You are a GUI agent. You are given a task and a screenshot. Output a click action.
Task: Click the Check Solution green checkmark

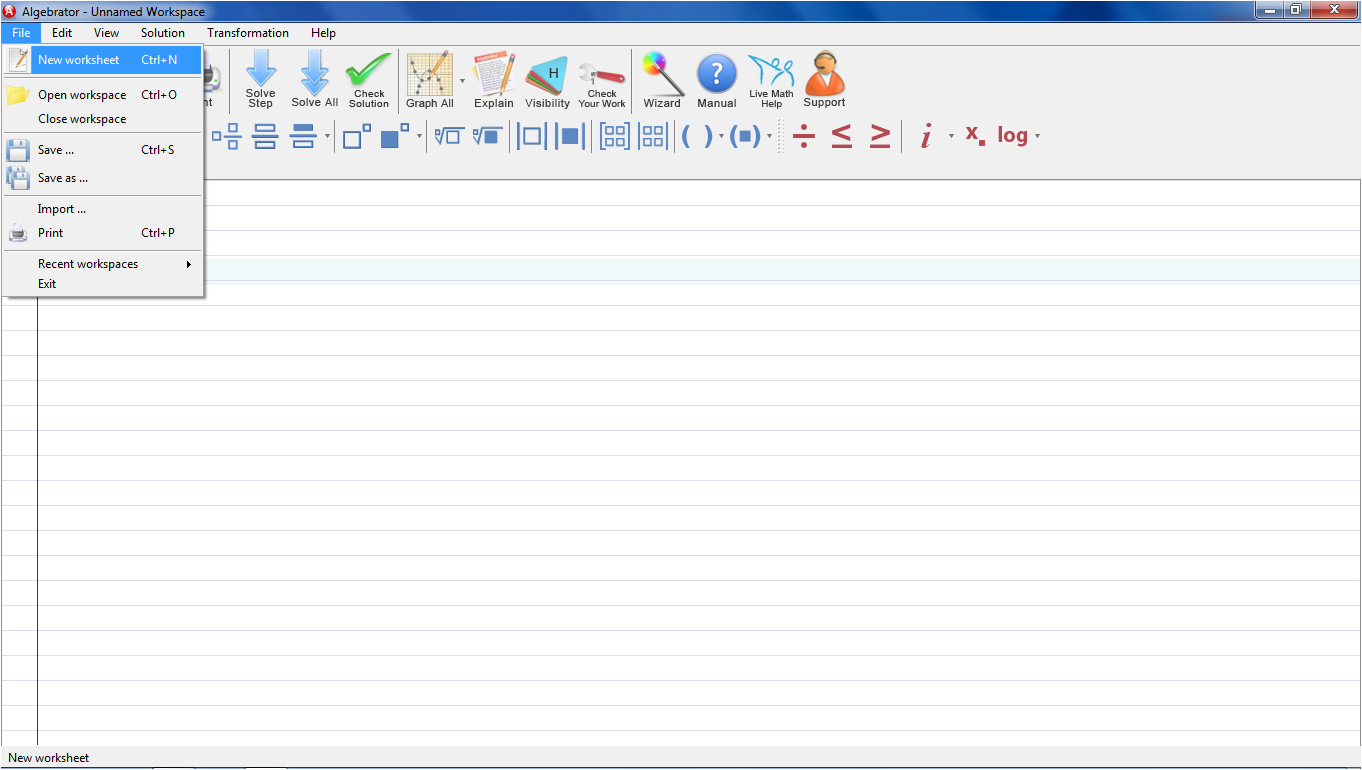(x=369, y=80)
